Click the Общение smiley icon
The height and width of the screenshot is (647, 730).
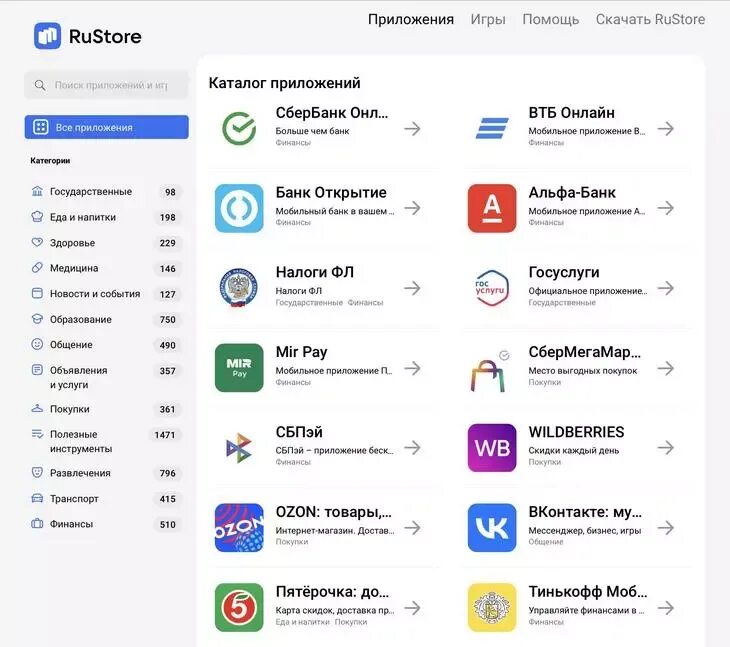click(37, 344)
